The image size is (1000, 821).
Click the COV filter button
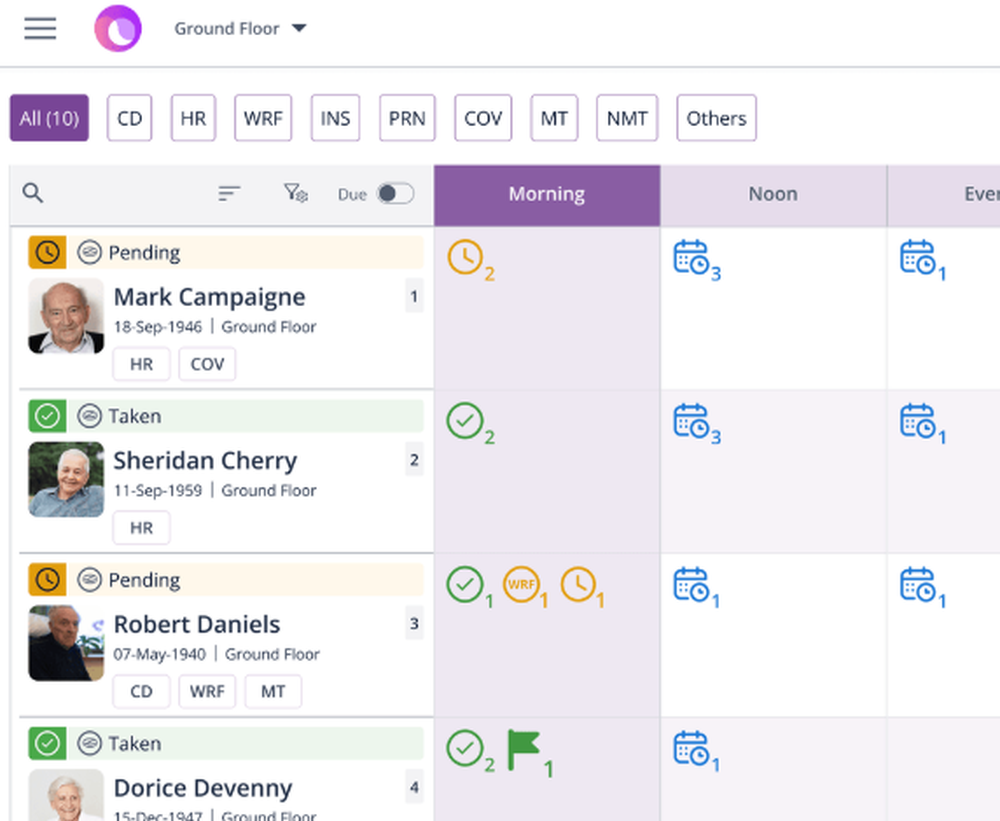(483, 117)
